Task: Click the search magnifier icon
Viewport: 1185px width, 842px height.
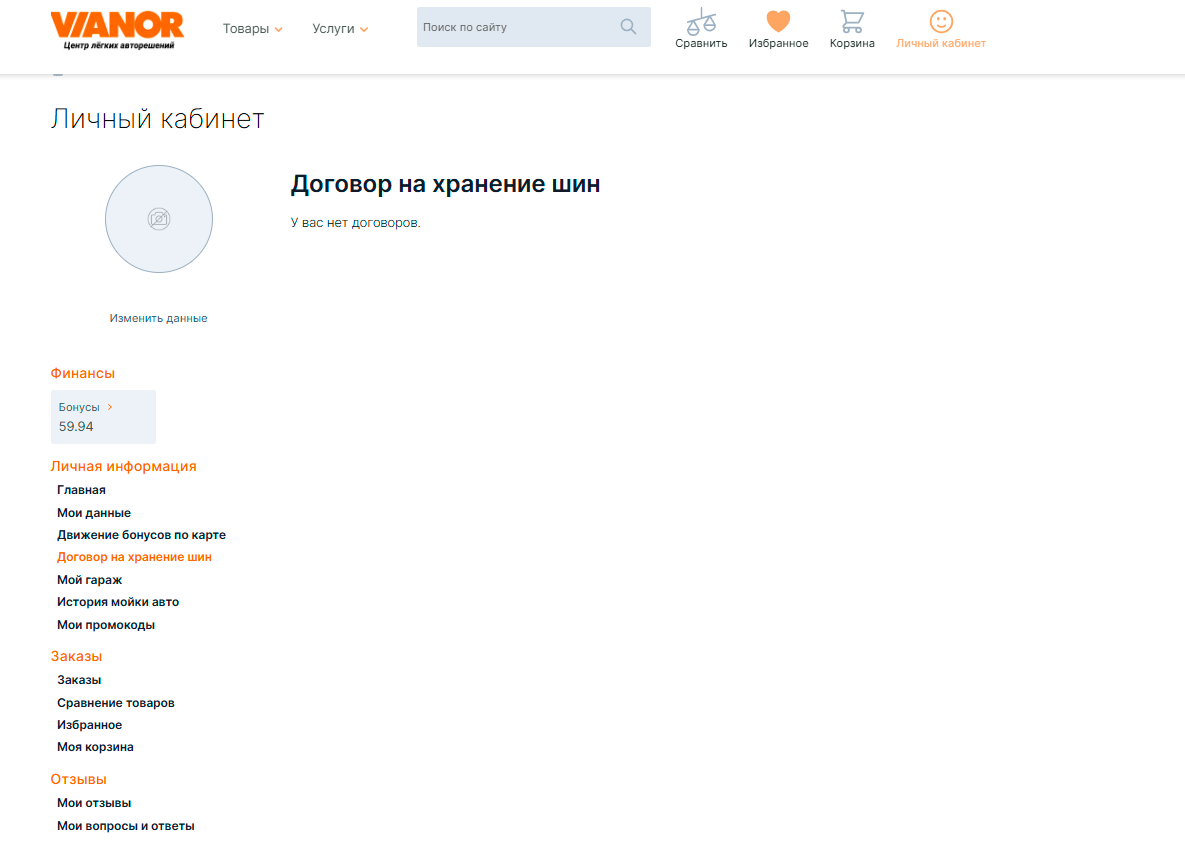Action: coord(628,27)
